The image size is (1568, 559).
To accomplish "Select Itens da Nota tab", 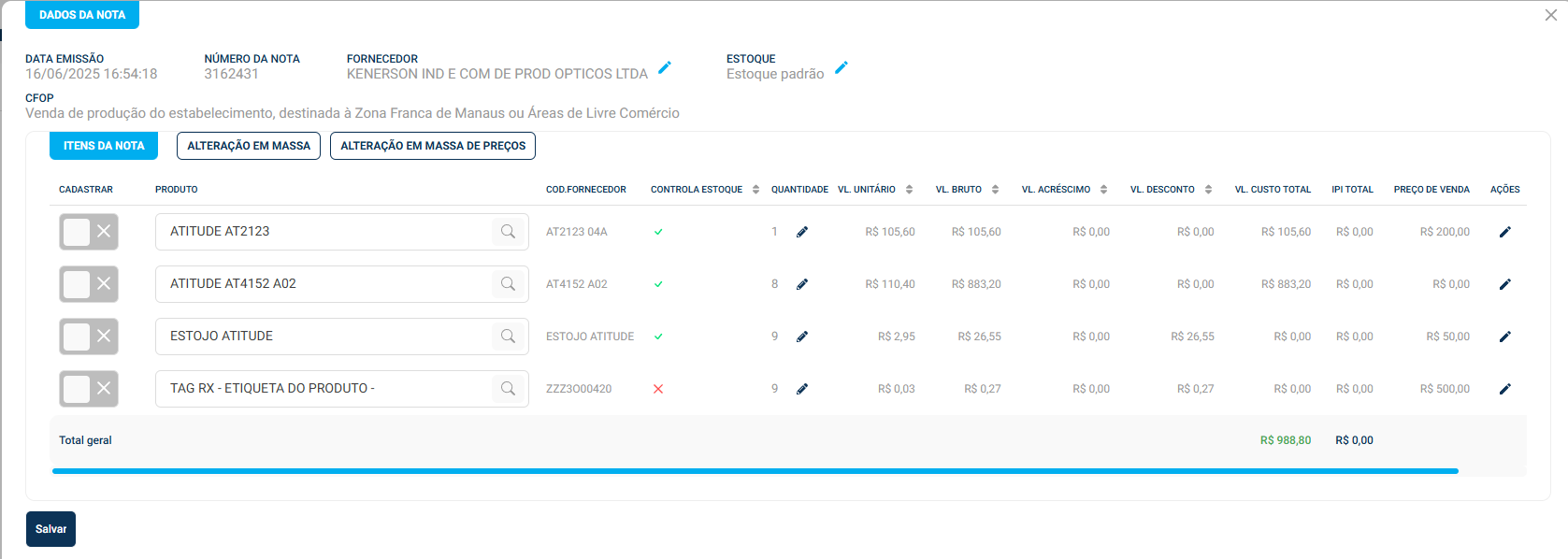I will [104, 146].
